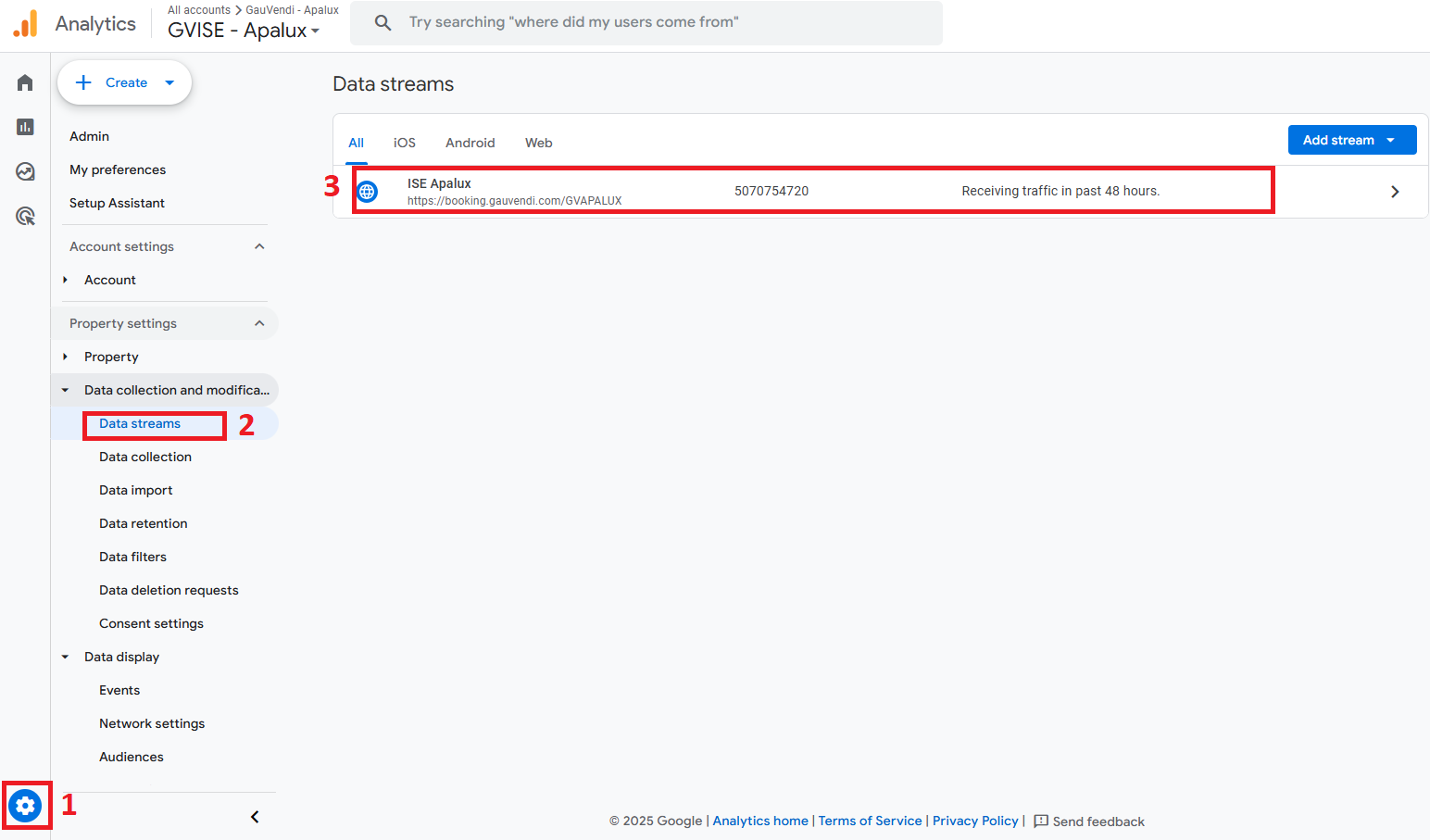Click the Data streams page heading

click(394, 84)
